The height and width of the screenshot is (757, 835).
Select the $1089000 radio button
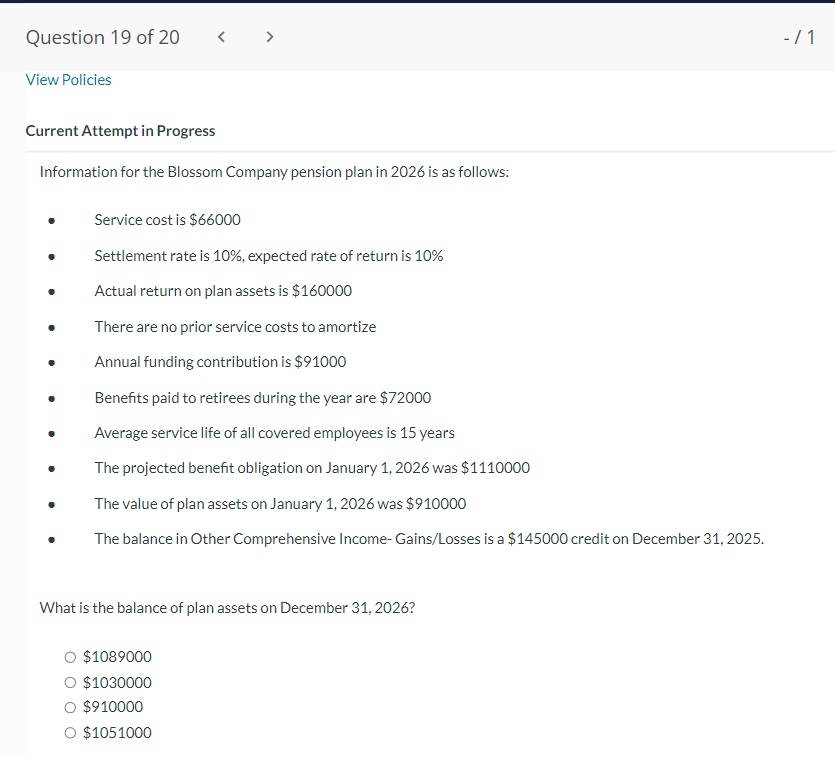click(70, 657)
